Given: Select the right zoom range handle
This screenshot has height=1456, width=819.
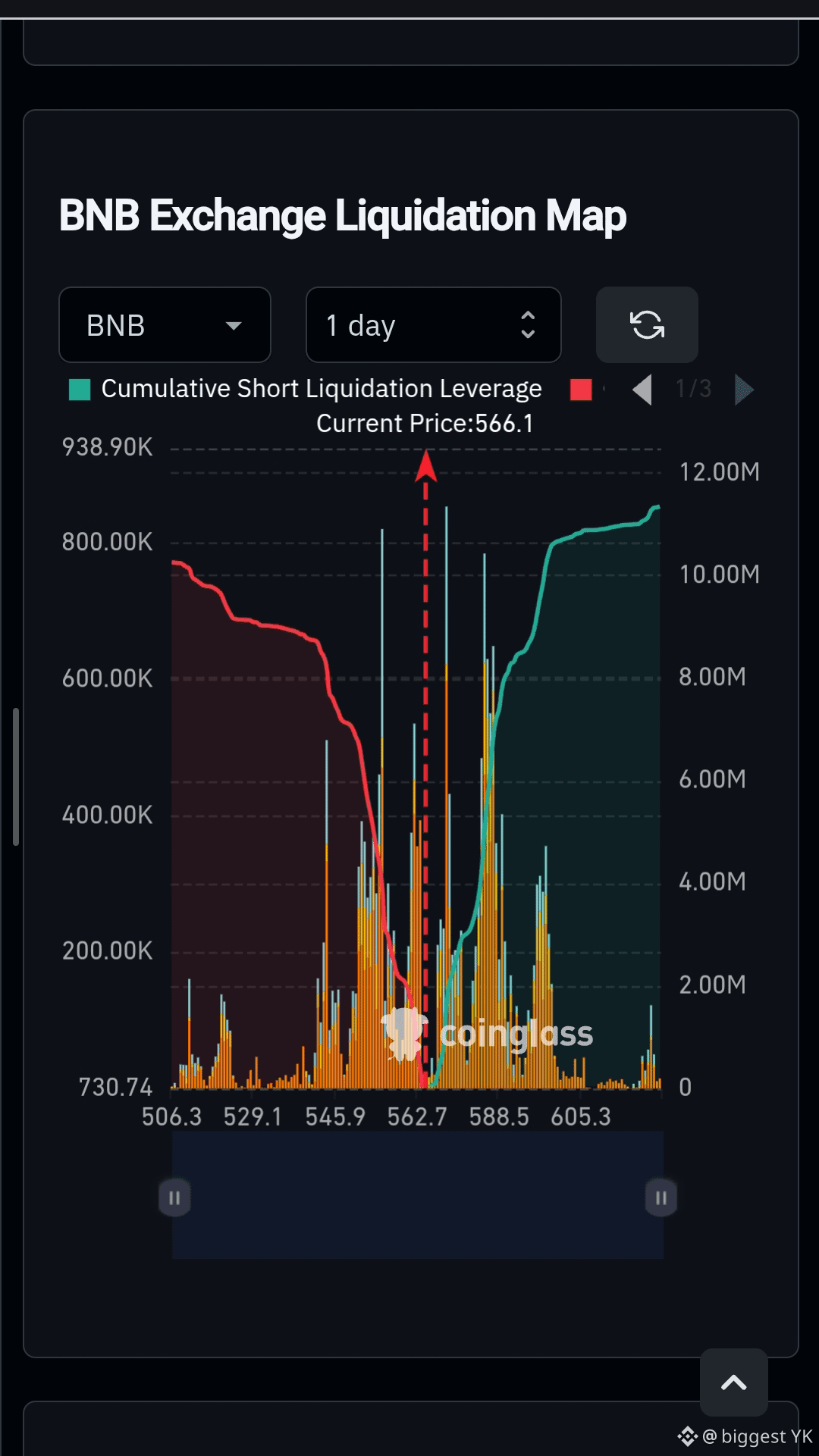Looking at the screenshot, I should click(x=661, y=1198).
